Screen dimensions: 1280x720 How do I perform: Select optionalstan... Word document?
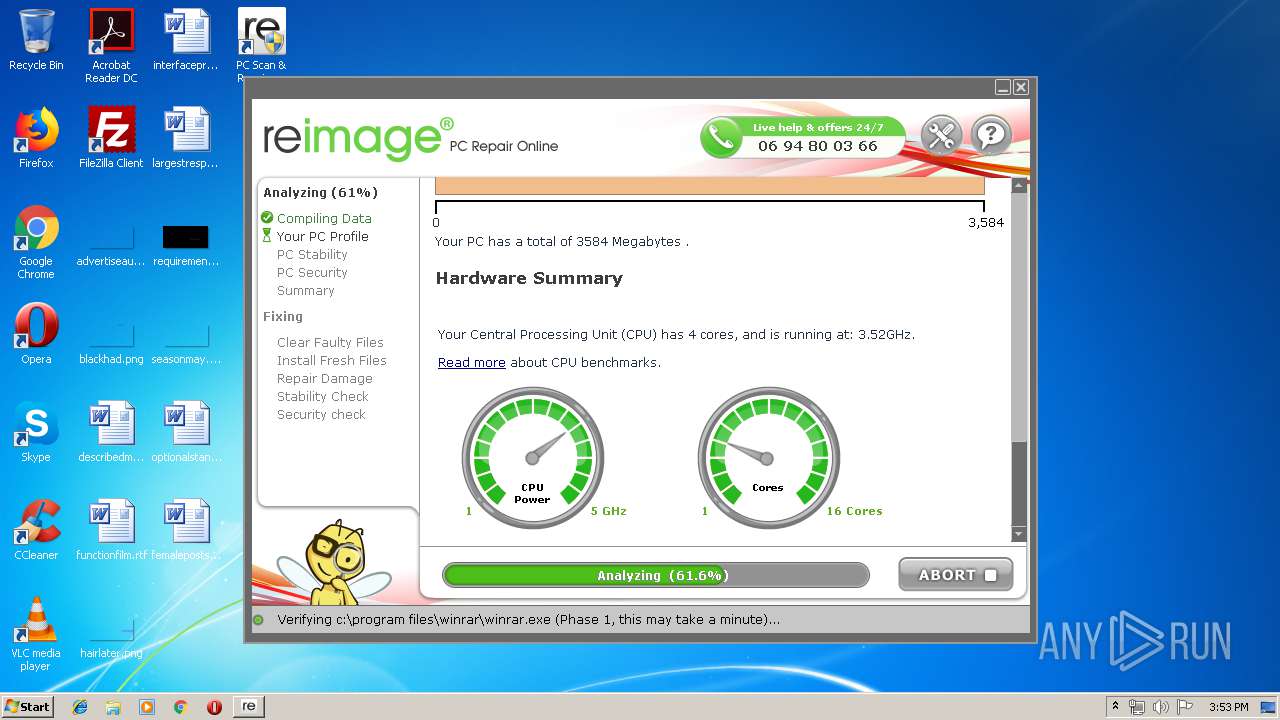186,432
